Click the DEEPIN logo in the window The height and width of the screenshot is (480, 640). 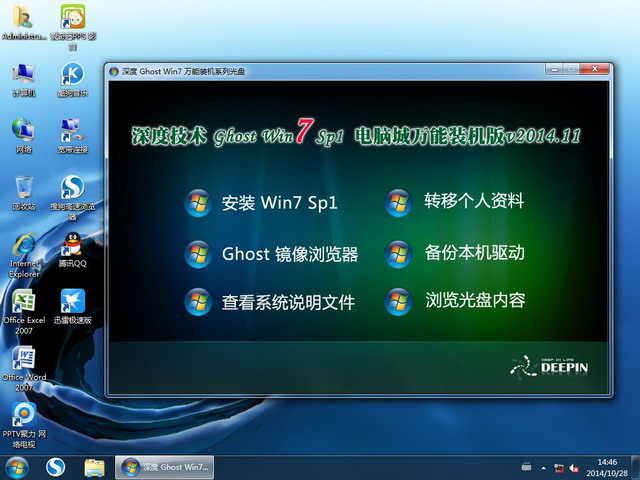(549, 367)
